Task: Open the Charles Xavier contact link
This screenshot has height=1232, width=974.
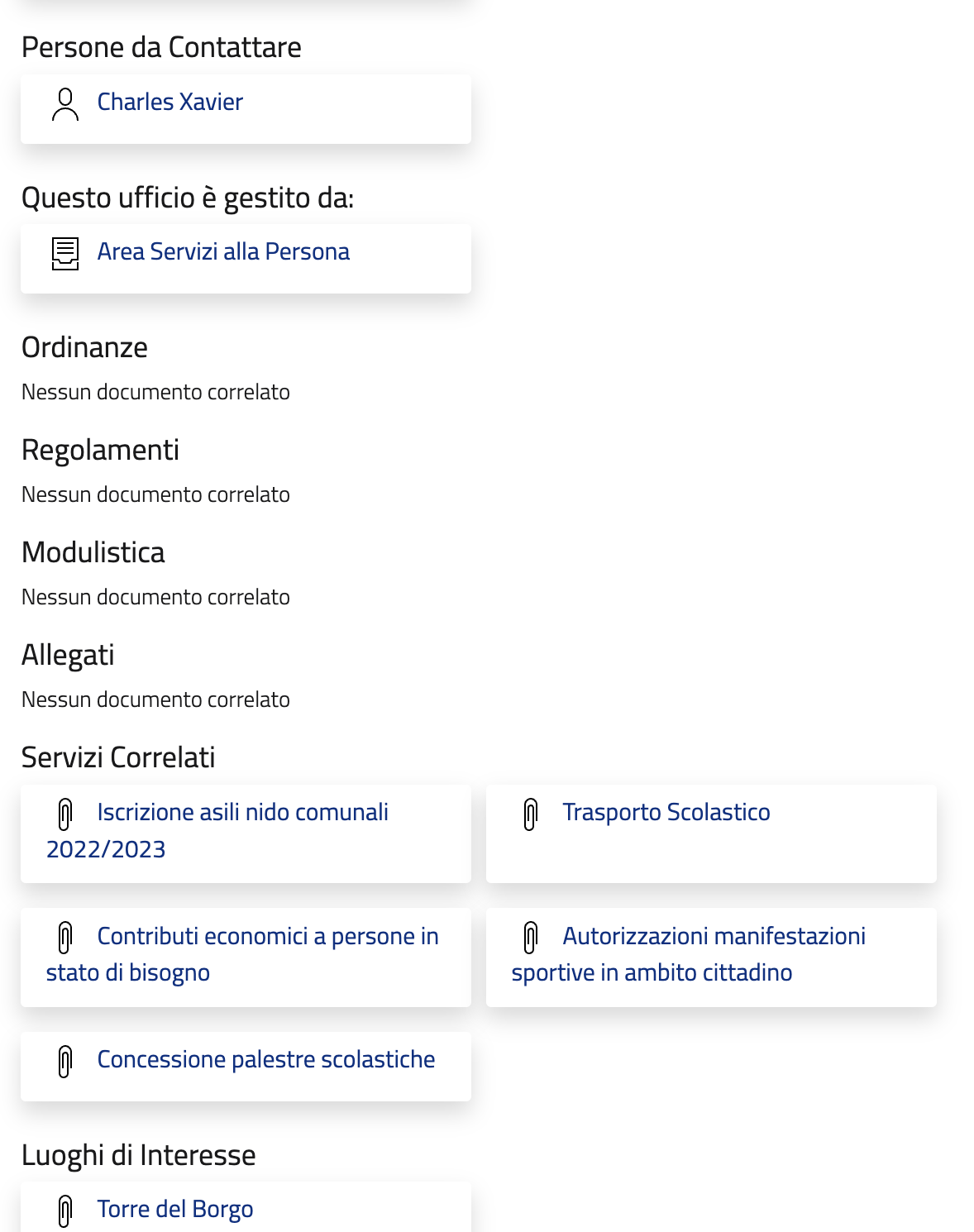Action: coord(169,102)
